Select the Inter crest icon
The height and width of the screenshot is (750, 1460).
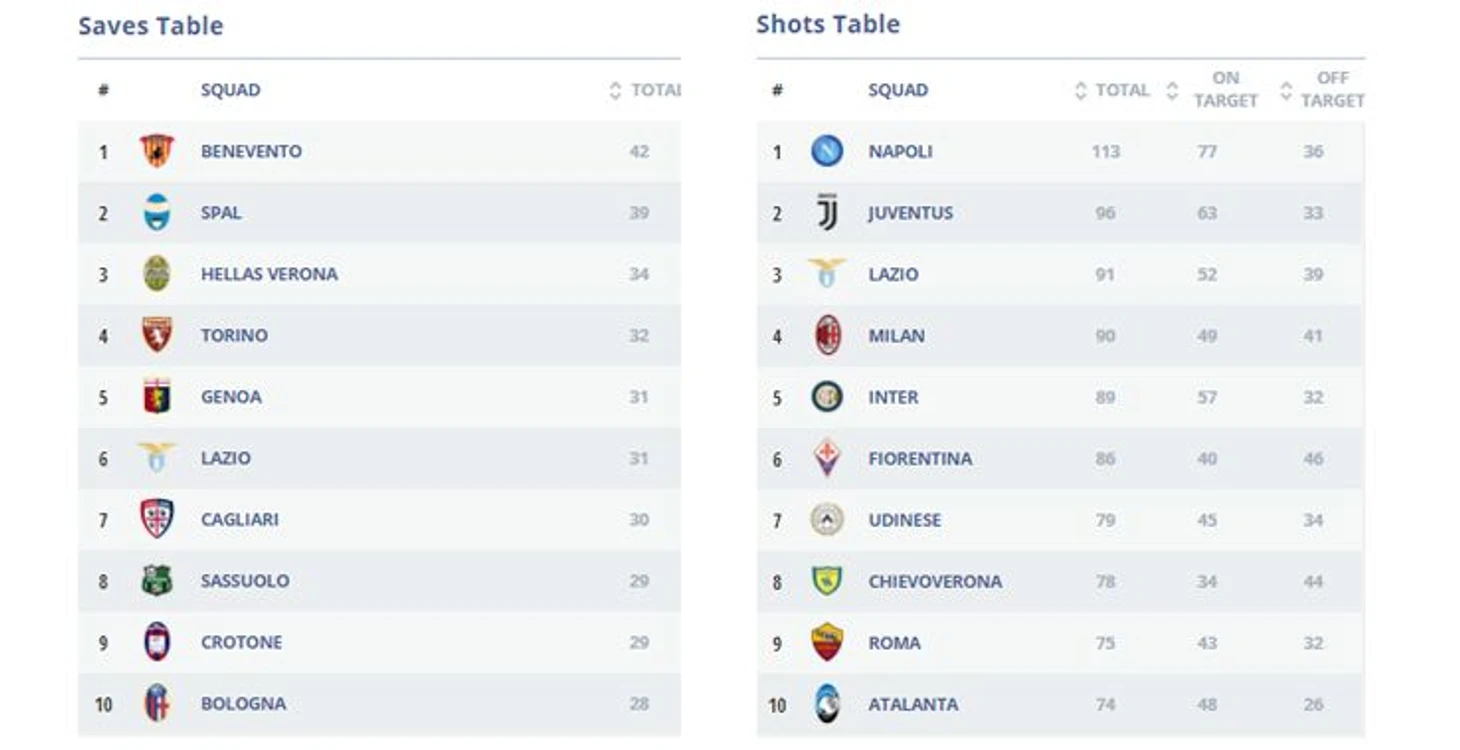[827, 397]
